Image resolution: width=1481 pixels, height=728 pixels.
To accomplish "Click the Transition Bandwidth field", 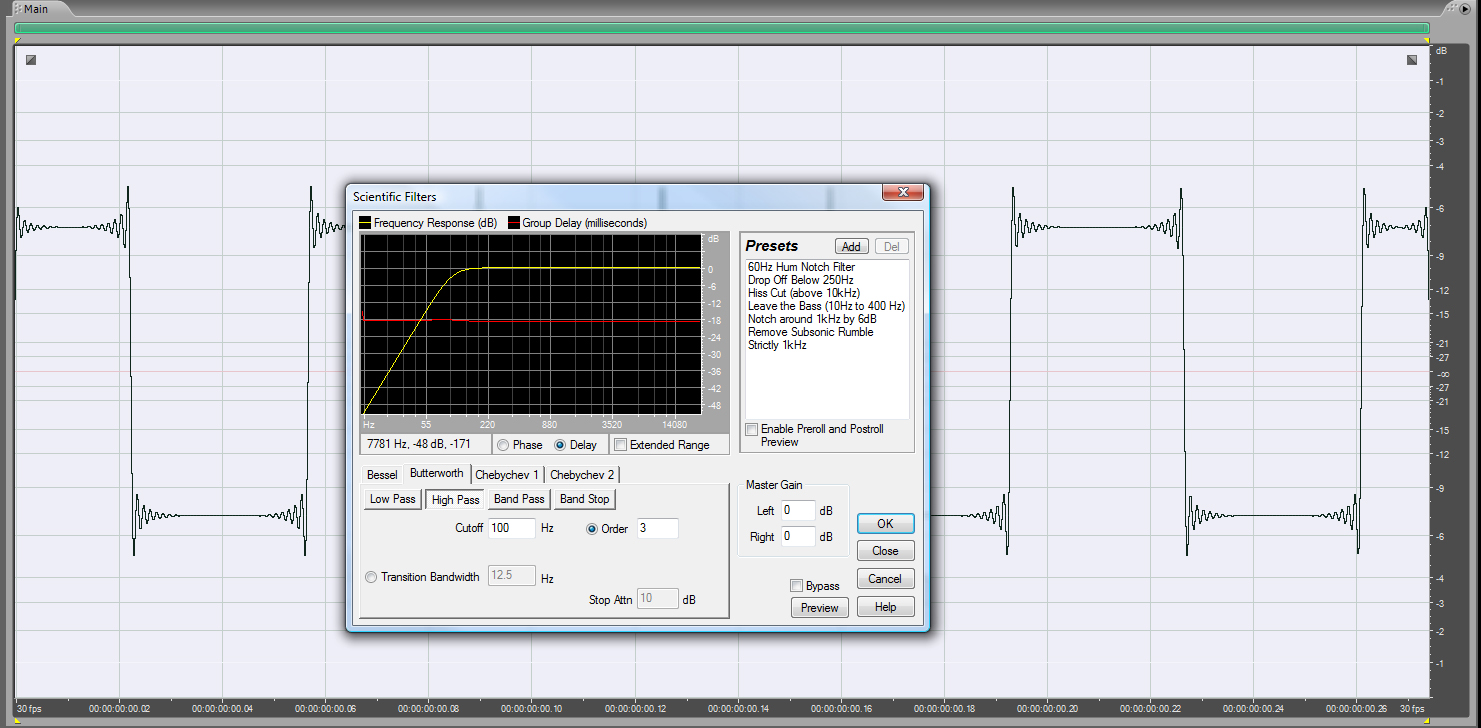I will point(512,576).
